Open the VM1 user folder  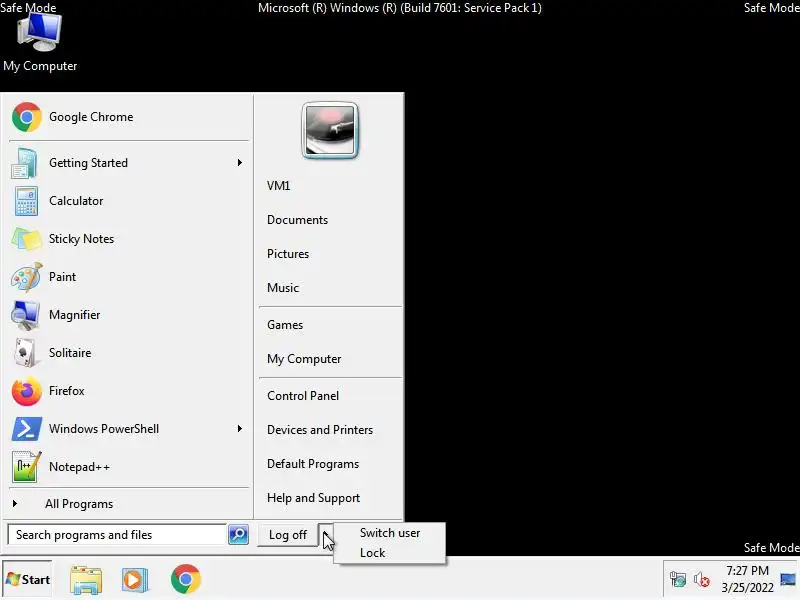[x=279, y=186]
